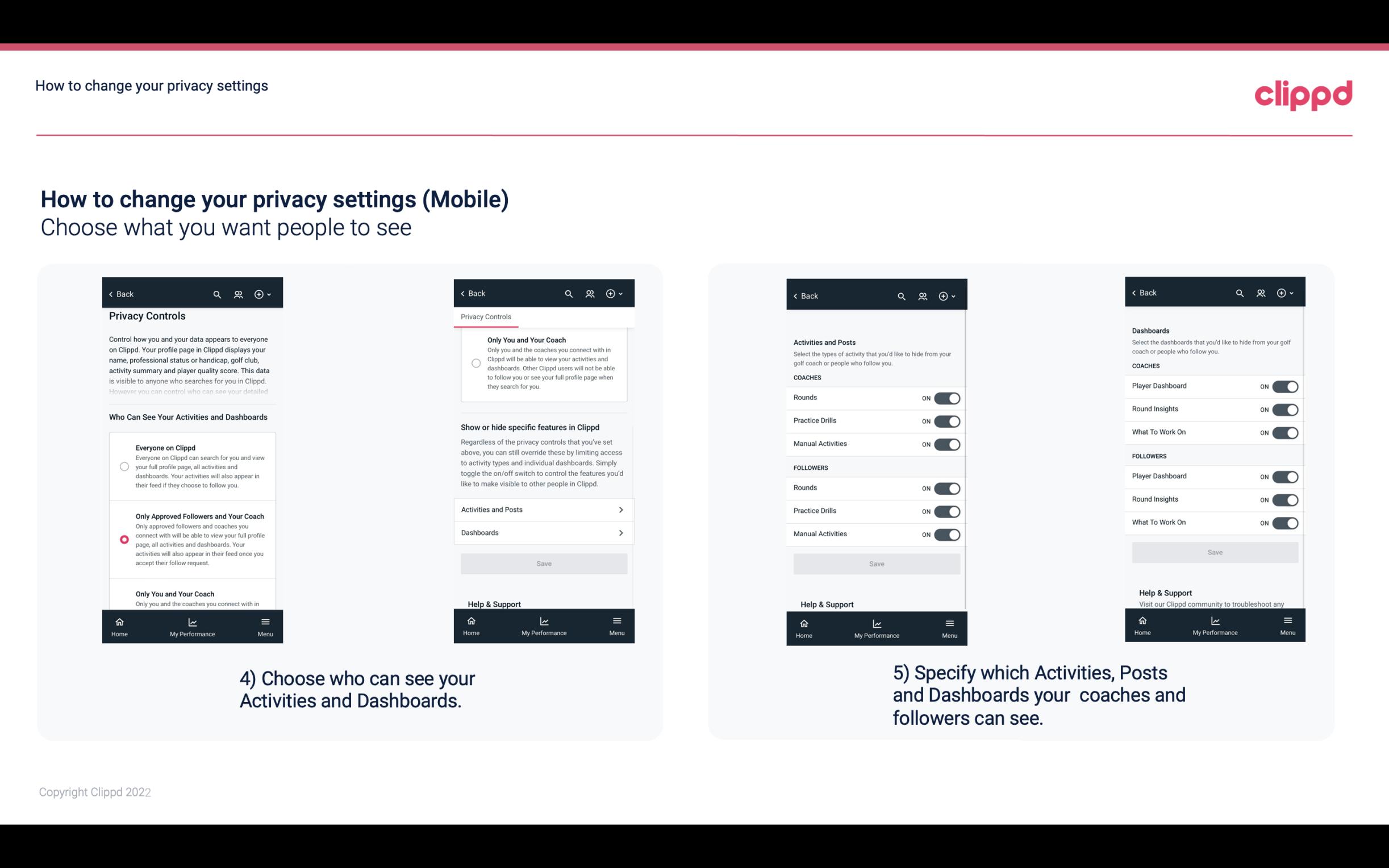Expand the Dashboards section
The image size is (1389, 868).
[x=543, y=532]
